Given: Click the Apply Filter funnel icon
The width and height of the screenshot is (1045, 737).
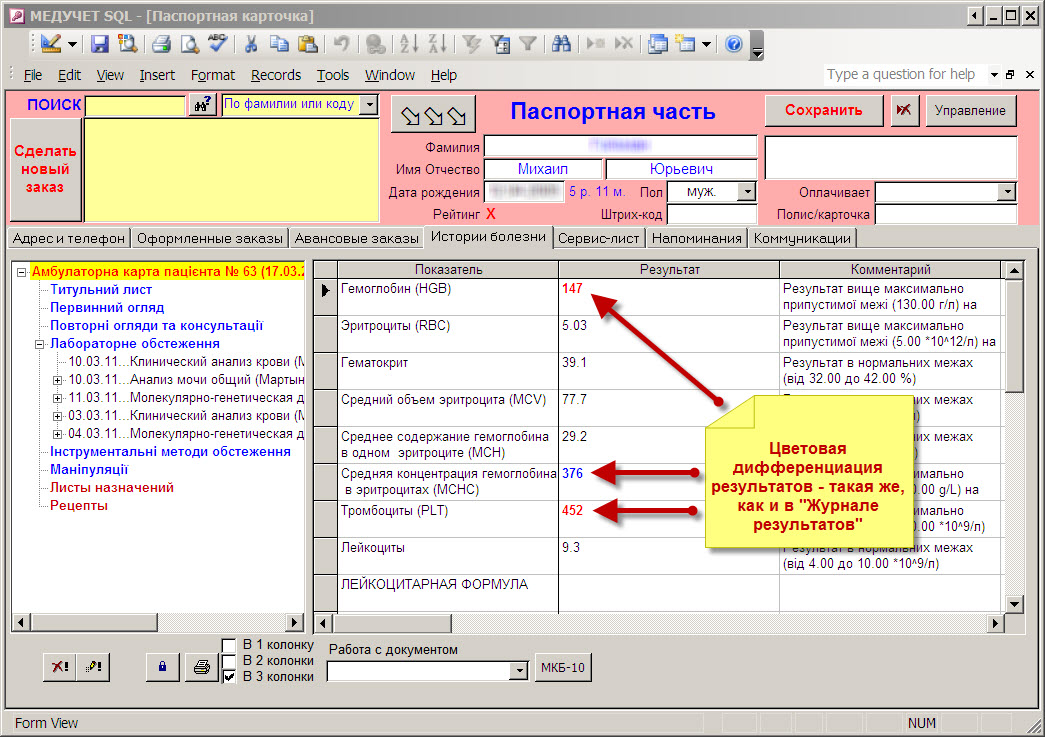Looking at the screenshot, I should coord(528,44).
